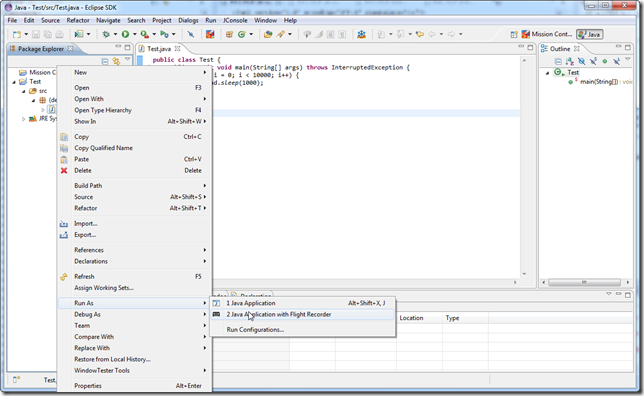The width and height of the screenshot is (644, 396).
Task: Click the Last Edit Location arrow icon
Action: [420, 35]
